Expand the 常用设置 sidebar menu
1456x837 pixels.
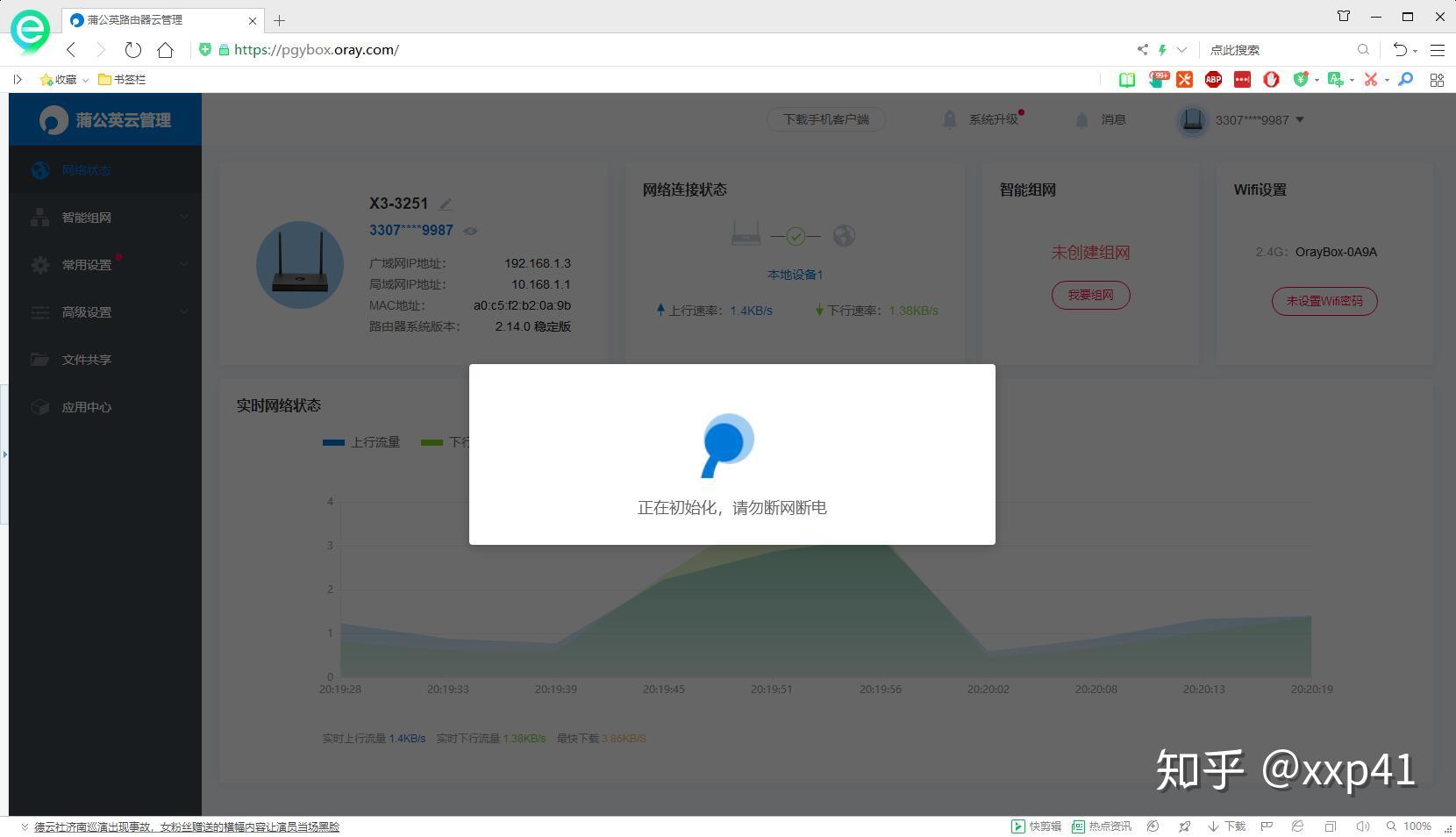coord(105,265)
